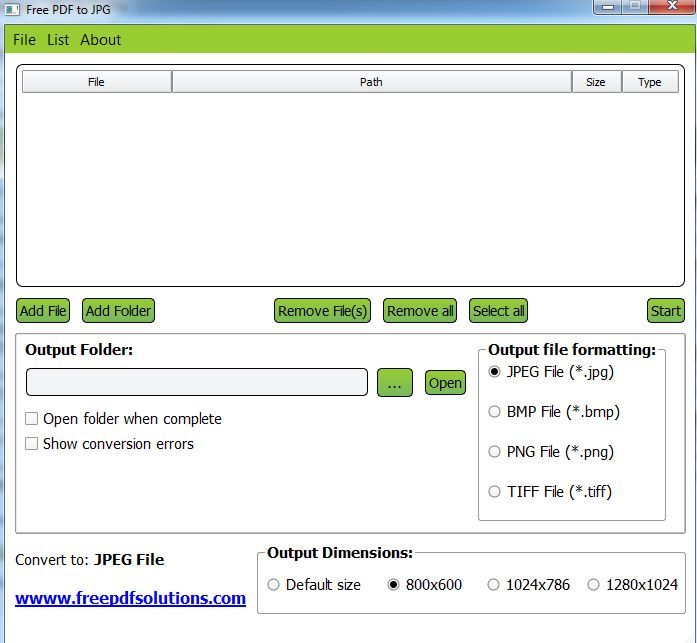Image resolution: width=697 pixels, height=643 pixels.
Task: Browse for output folder with ... button
Action: tap(395, 383)
